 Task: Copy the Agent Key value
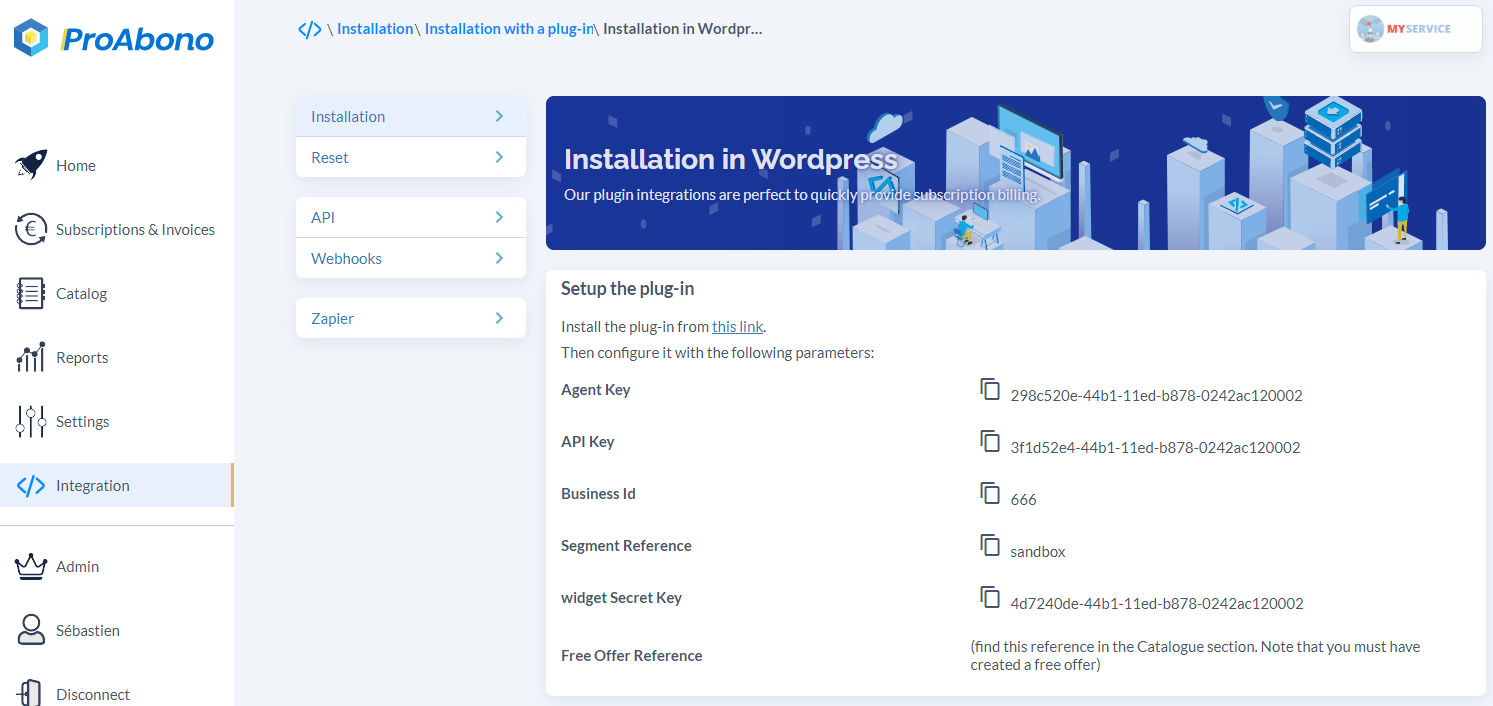pyautogui.click(x=990, y=389)
